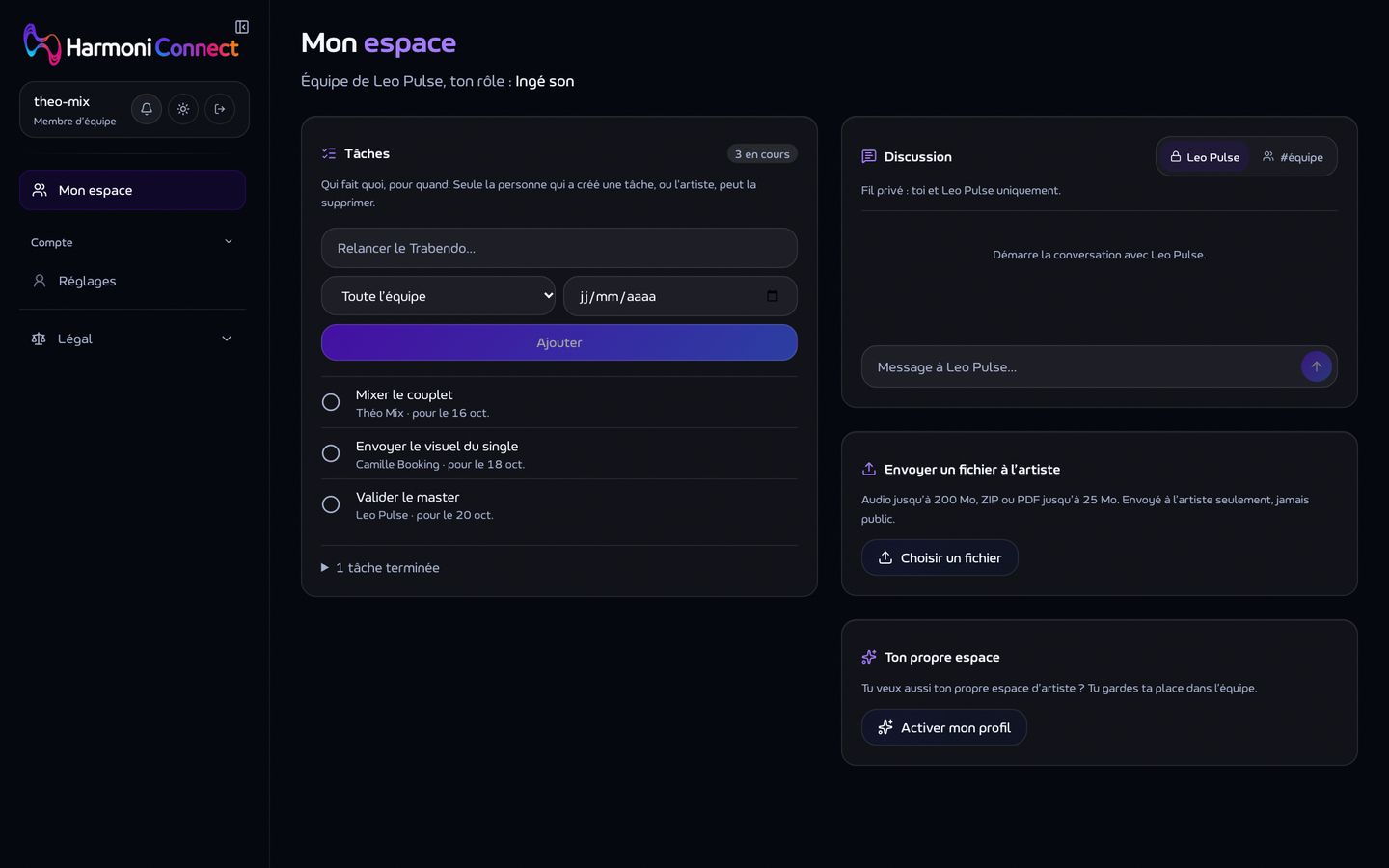Collapse the Compte section
Screen dimensions: 1389x868
[x=132, y=242]
